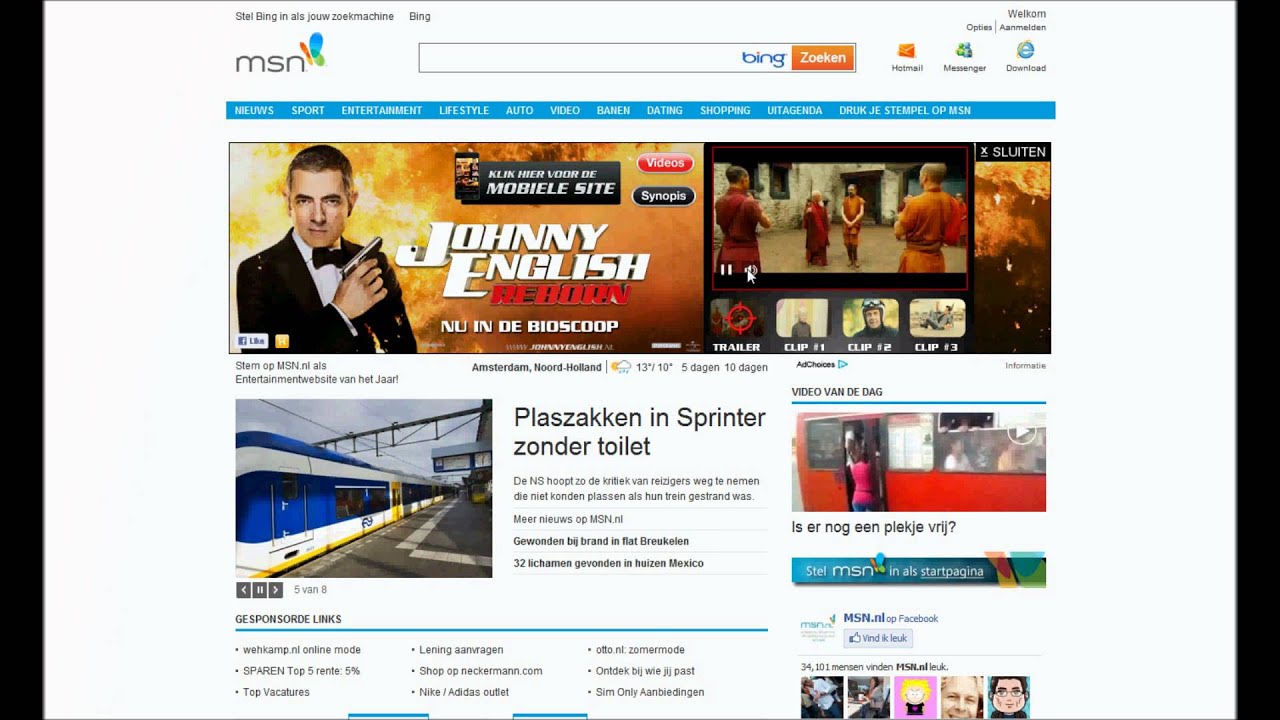
Task: Go to previous news slide
Action: click(243, 590)
